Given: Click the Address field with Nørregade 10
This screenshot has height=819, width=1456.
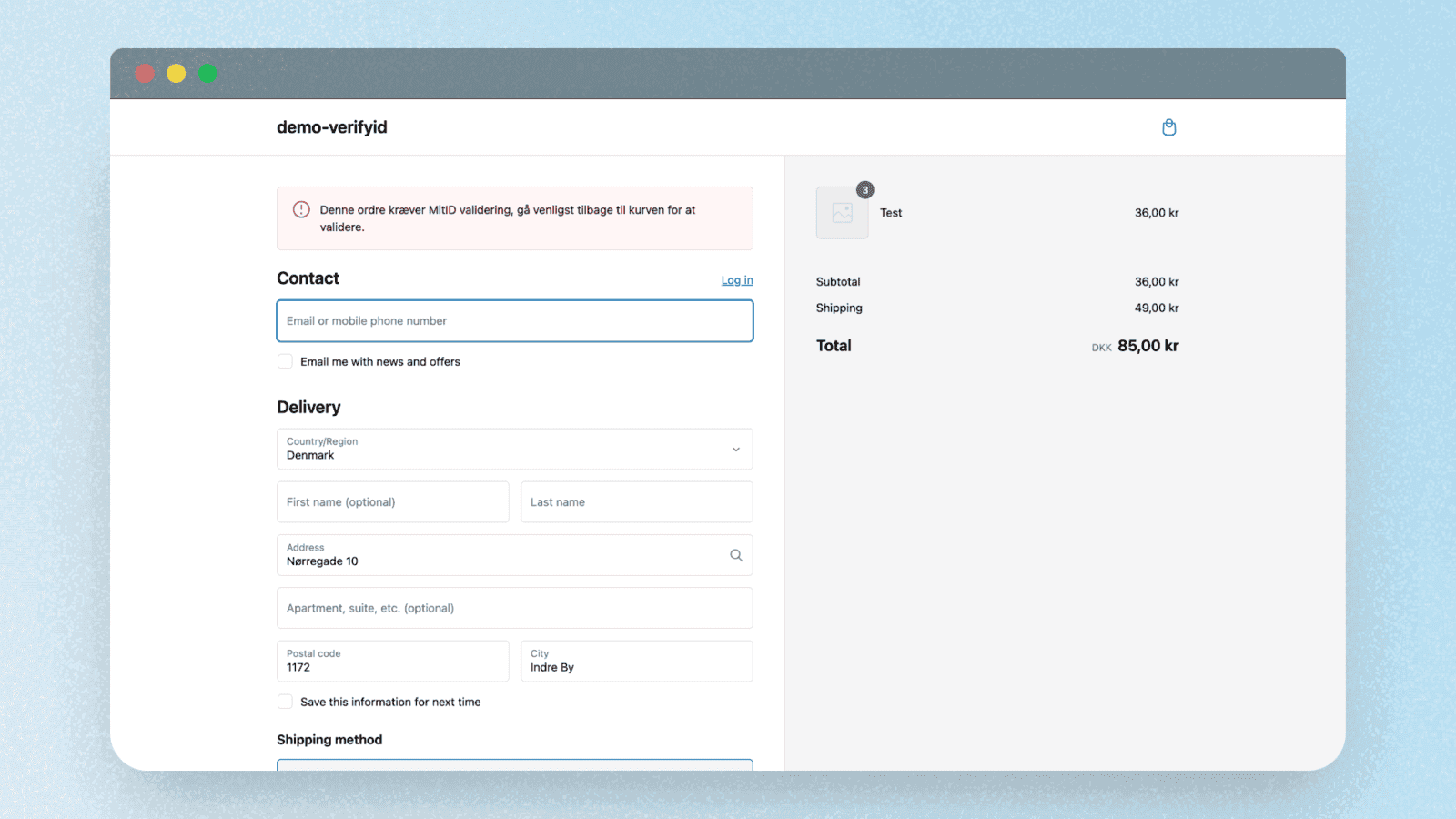Looking at the screenshot, I should tap(500, 556).
